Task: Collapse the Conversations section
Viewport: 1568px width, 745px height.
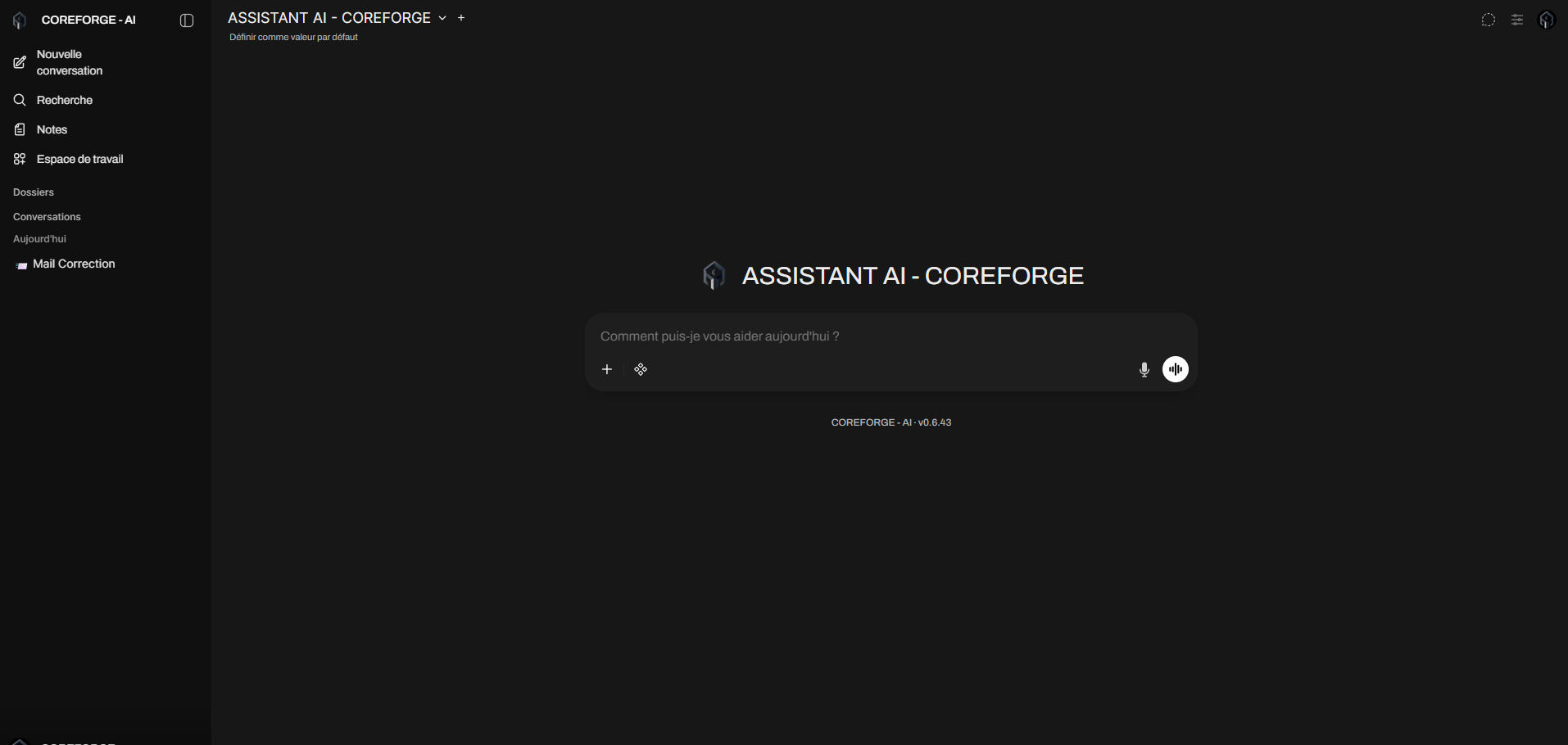Action: [47, 217]
